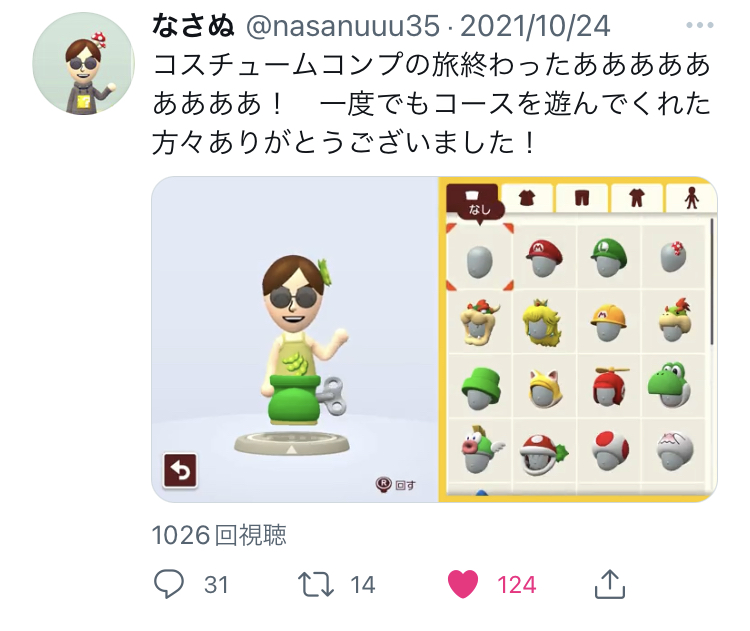Image resolution: width=750 pixels, height=631 pixels.
Task: Select the Mario cap headgear
Action: 544,258
